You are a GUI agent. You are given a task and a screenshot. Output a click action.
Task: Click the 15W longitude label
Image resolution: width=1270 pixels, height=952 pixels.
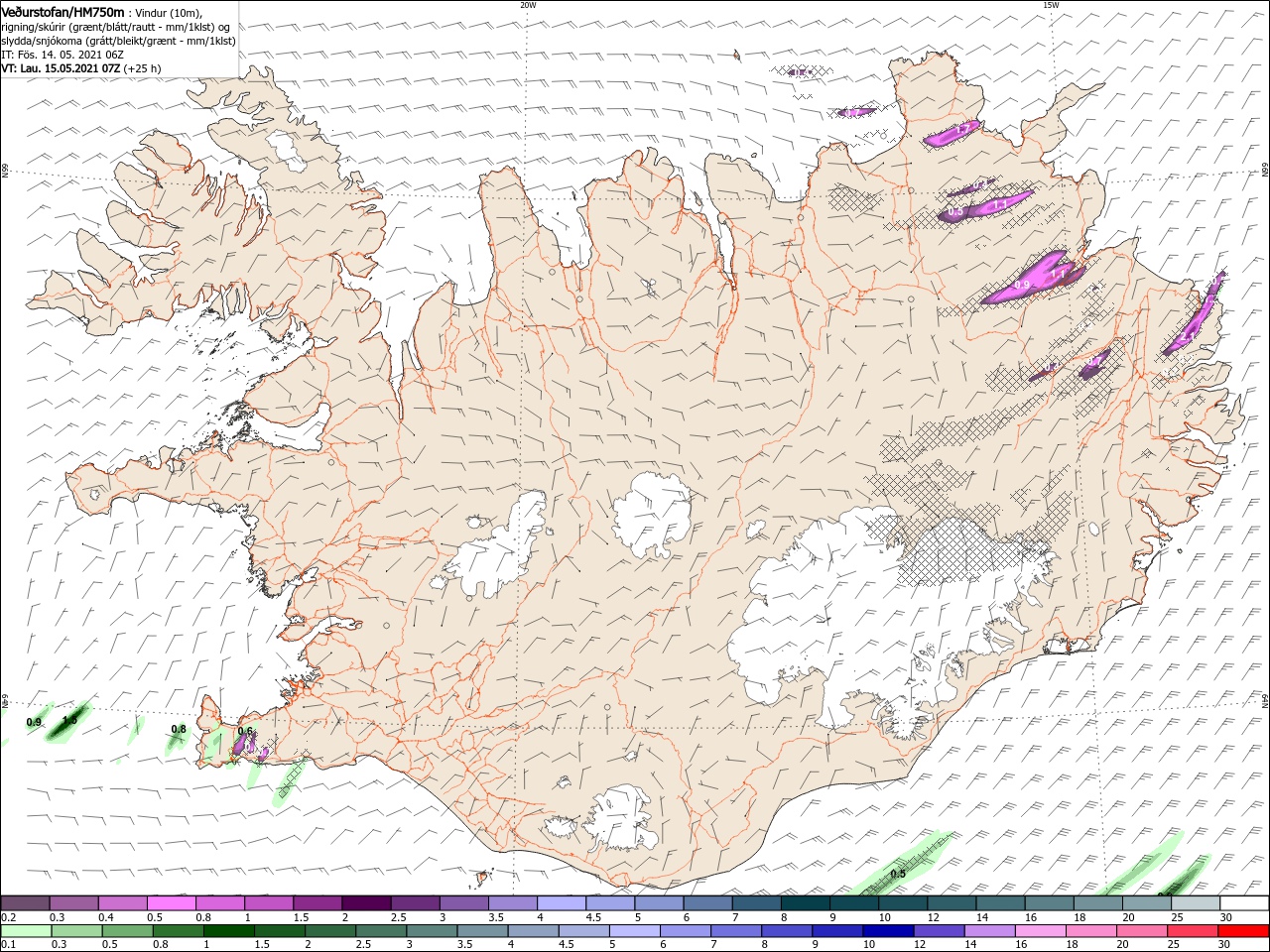(x=1051, y=5)
